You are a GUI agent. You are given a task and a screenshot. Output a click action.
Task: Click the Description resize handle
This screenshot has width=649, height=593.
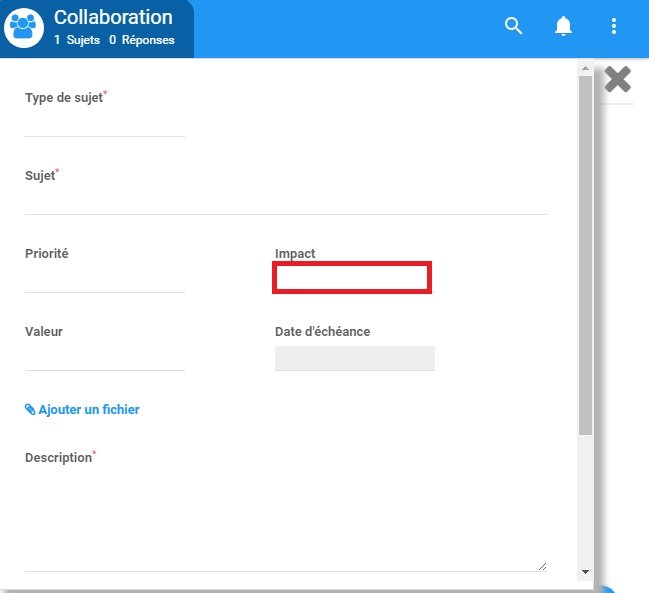coord(542,566)
